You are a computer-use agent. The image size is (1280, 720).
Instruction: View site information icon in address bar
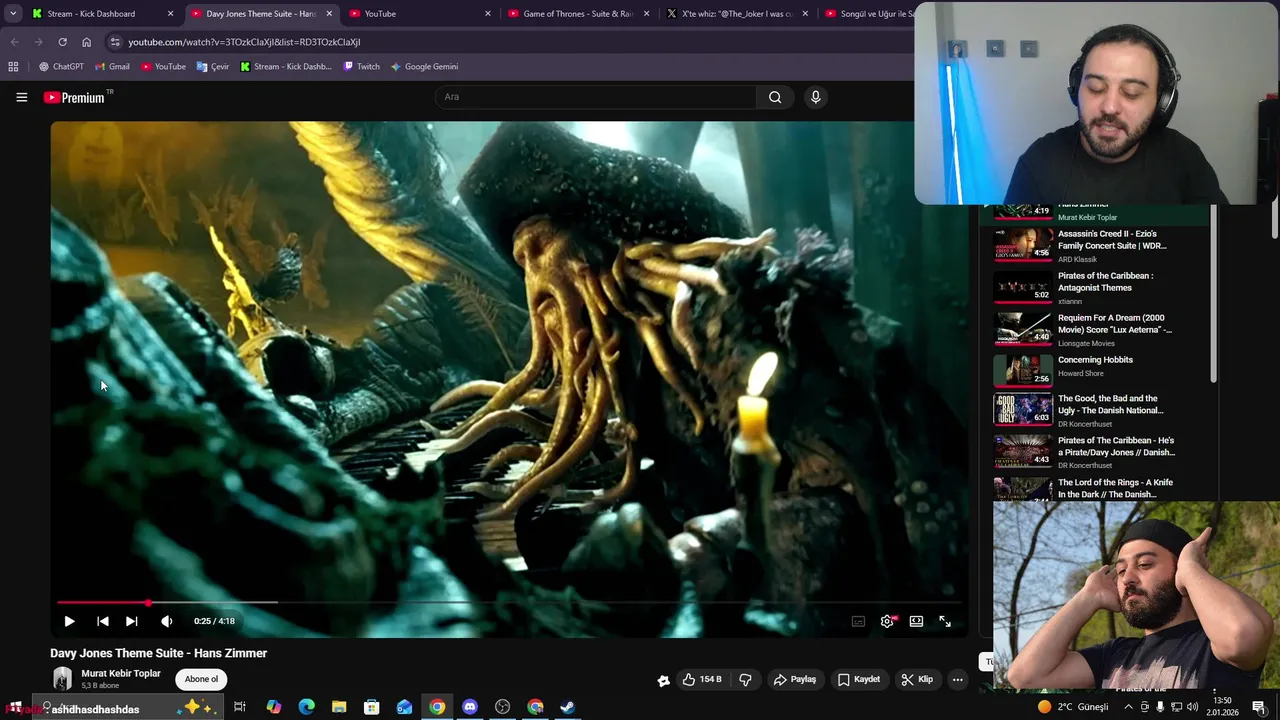(115, 42)
